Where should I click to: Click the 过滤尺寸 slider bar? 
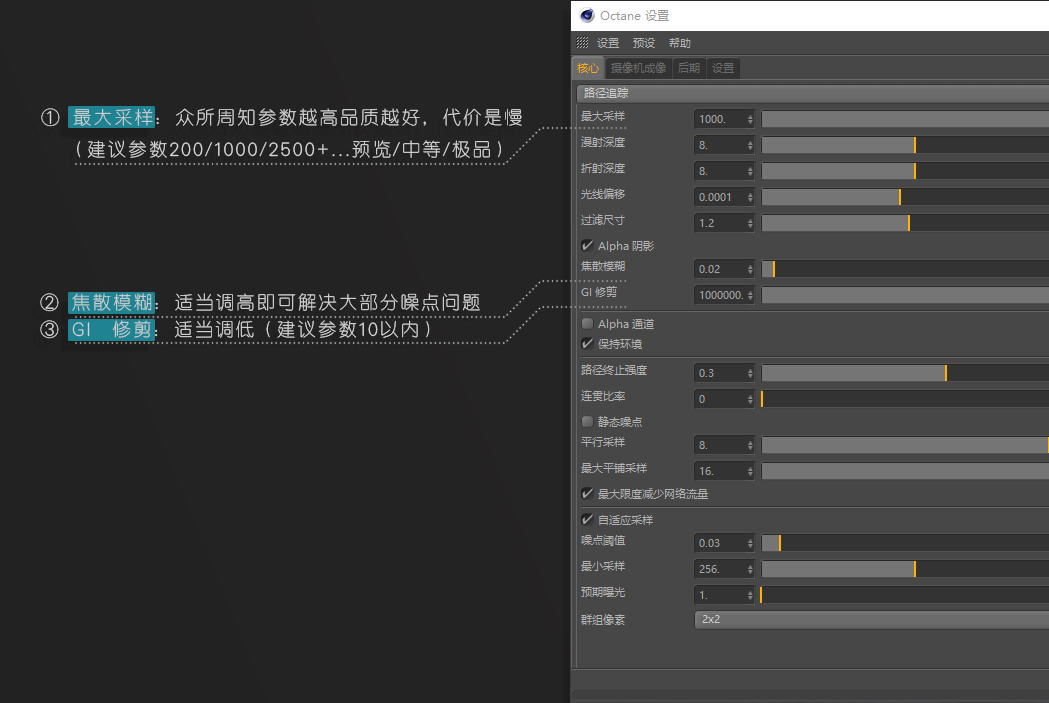coord(905,223)
